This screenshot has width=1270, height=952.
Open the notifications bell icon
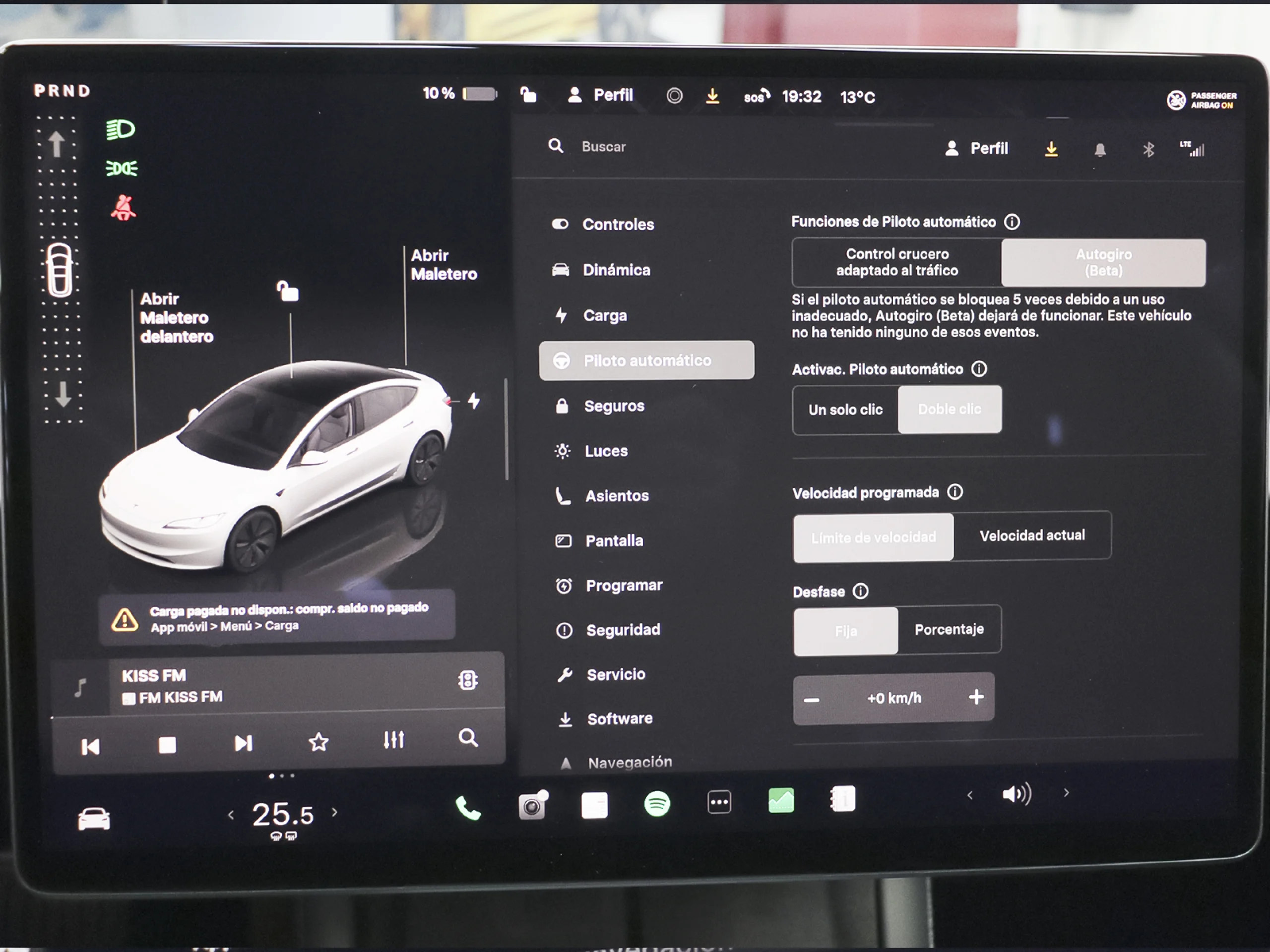tap(1101, 149)
